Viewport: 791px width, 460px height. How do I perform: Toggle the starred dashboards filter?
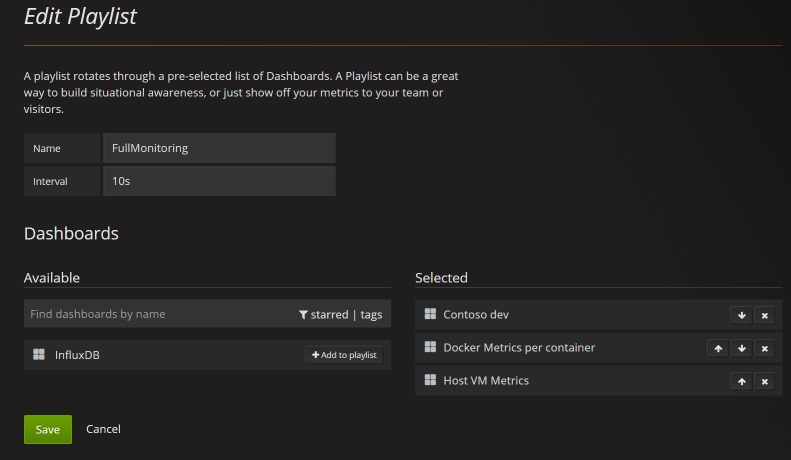(323, 314)
